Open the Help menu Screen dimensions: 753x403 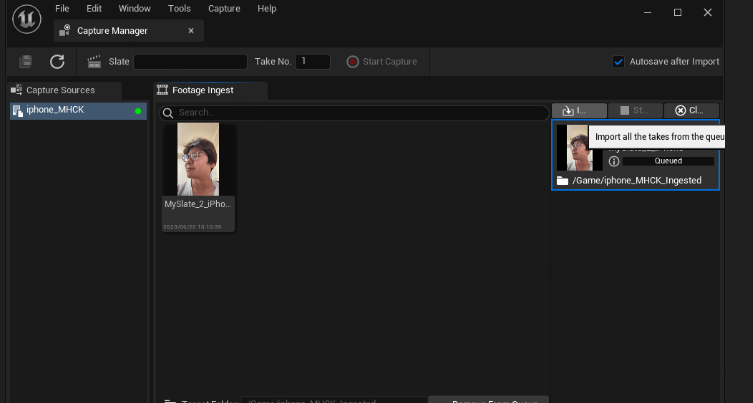[x=267, y=9]
